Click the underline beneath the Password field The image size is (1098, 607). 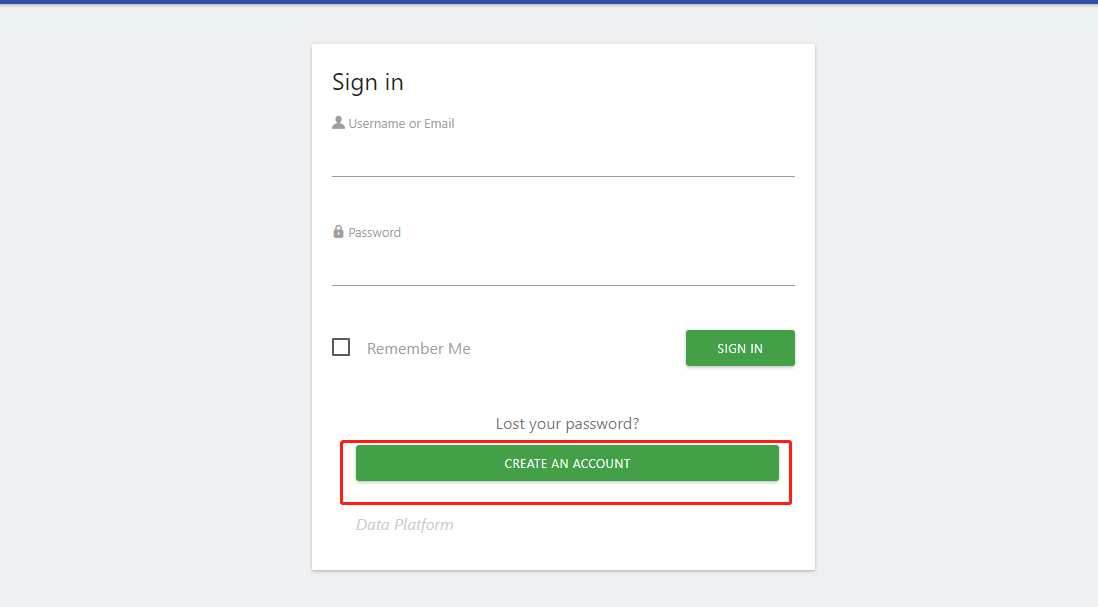[563, 285]
